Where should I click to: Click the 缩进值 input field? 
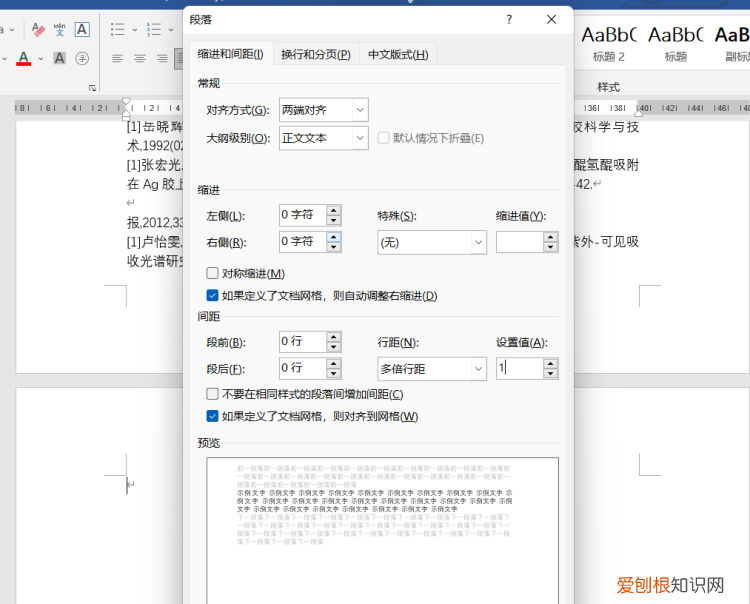pos(520,242)
